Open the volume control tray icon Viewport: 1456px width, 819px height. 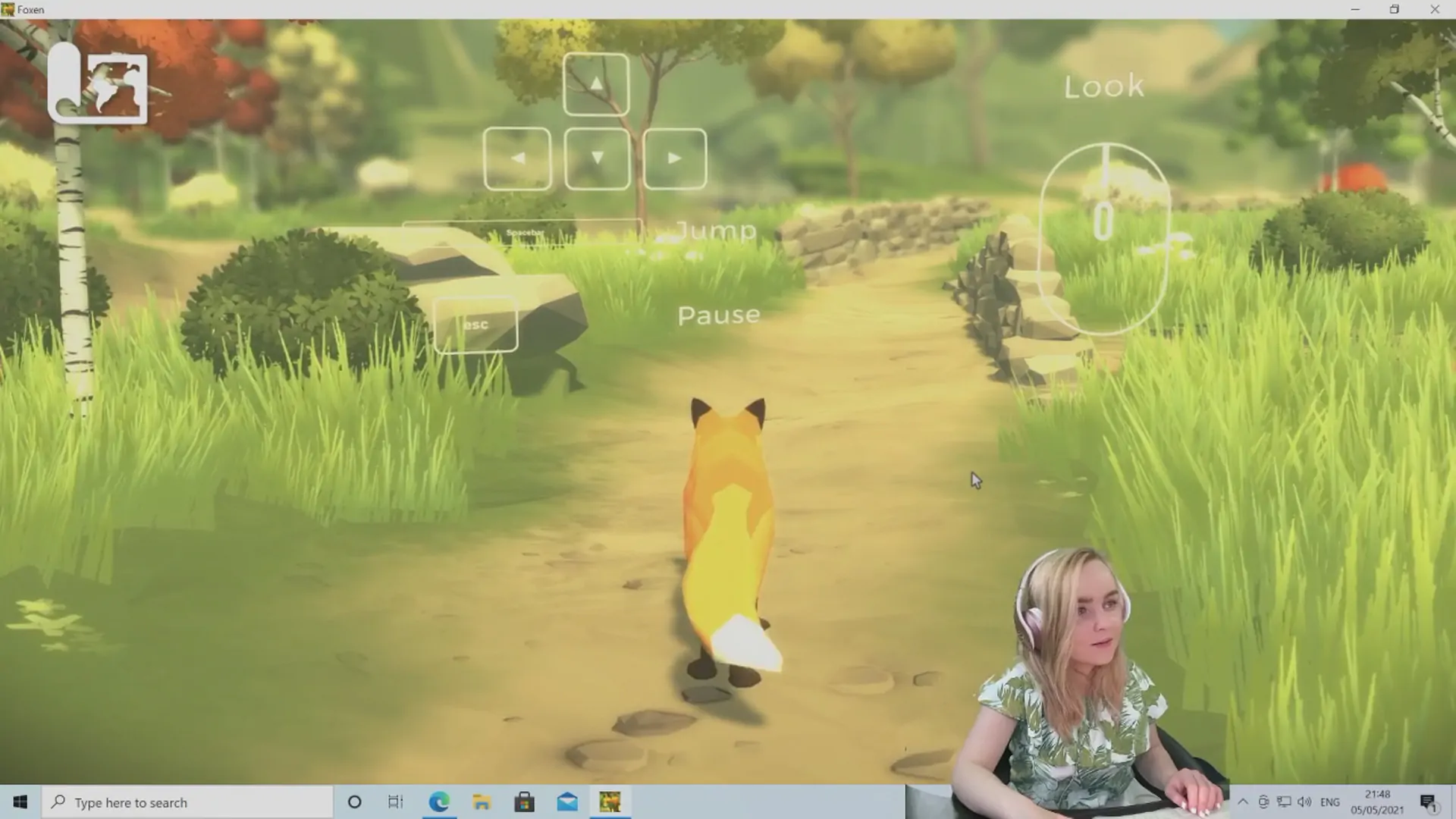[x=1304, y=802]
